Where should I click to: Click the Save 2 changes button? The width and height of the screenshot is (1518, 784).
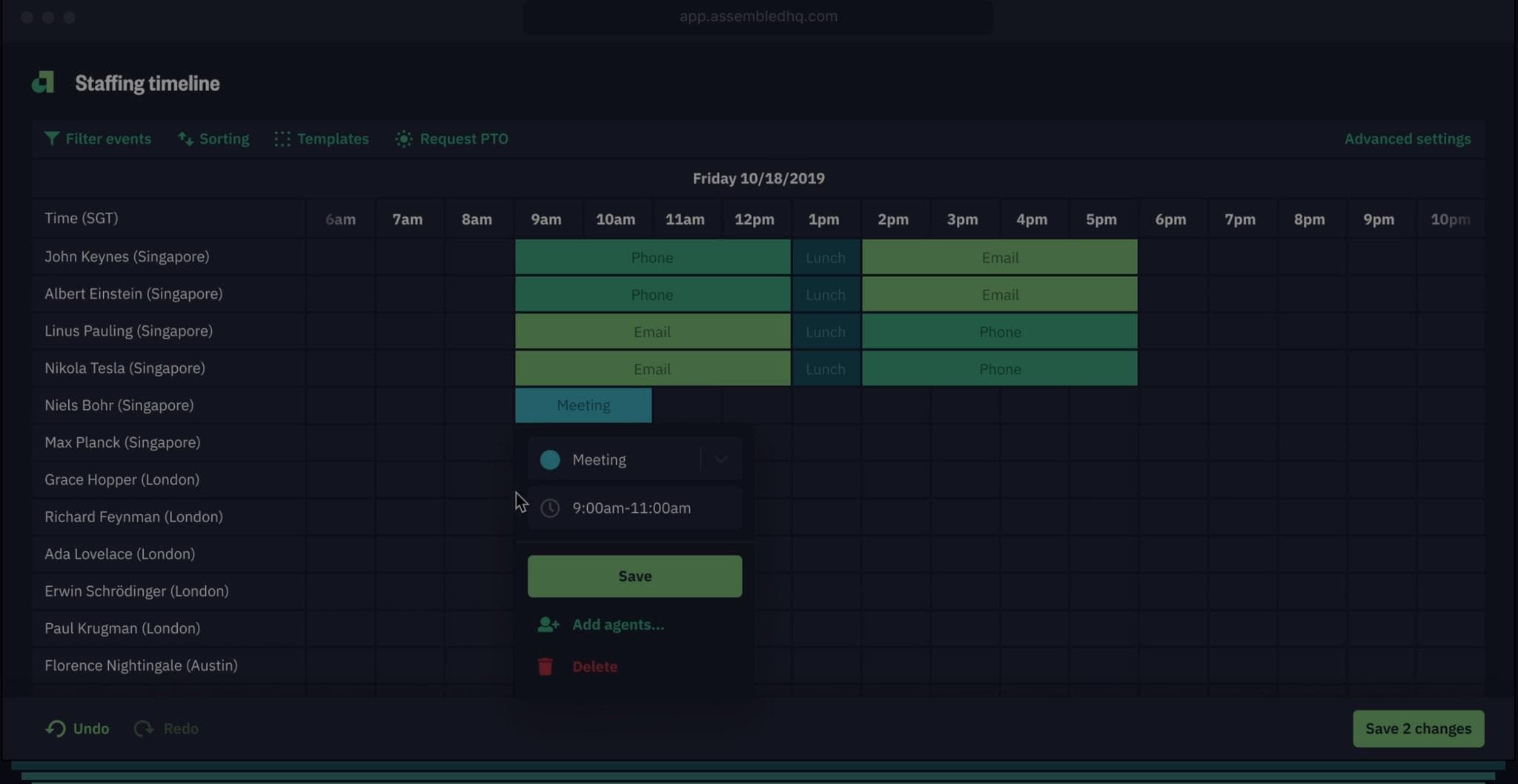pos(1418,728)
